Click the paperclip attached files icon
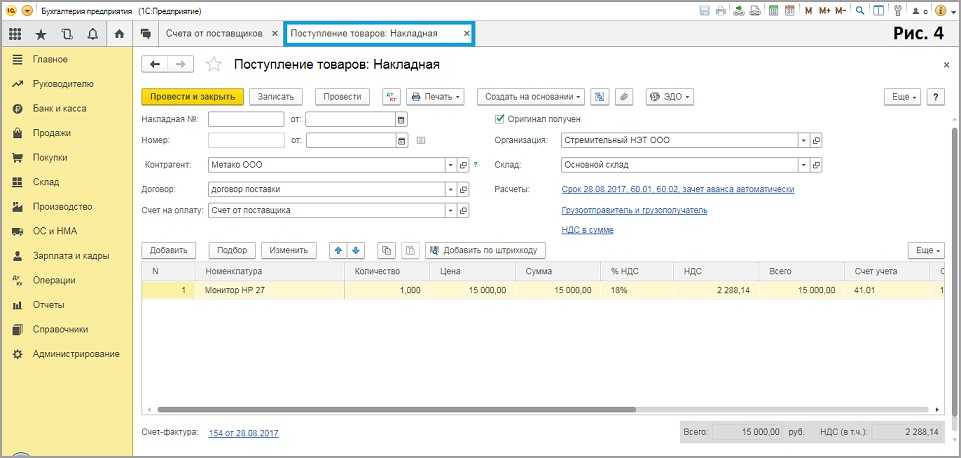This screenshot has width=961, height=458. 624,97
